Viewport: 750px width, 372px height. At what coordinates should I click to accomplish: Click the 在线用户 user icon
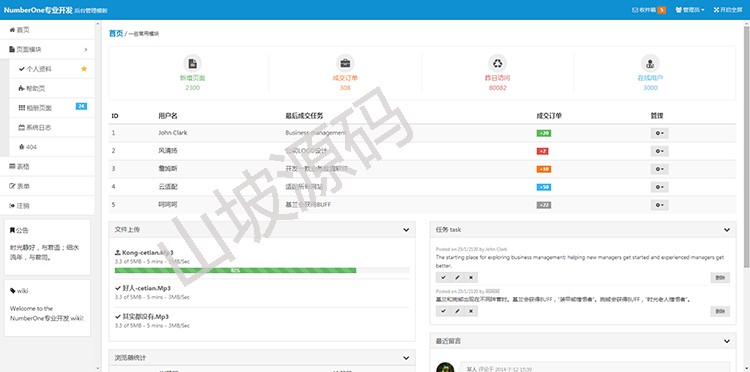click(650, 63)
